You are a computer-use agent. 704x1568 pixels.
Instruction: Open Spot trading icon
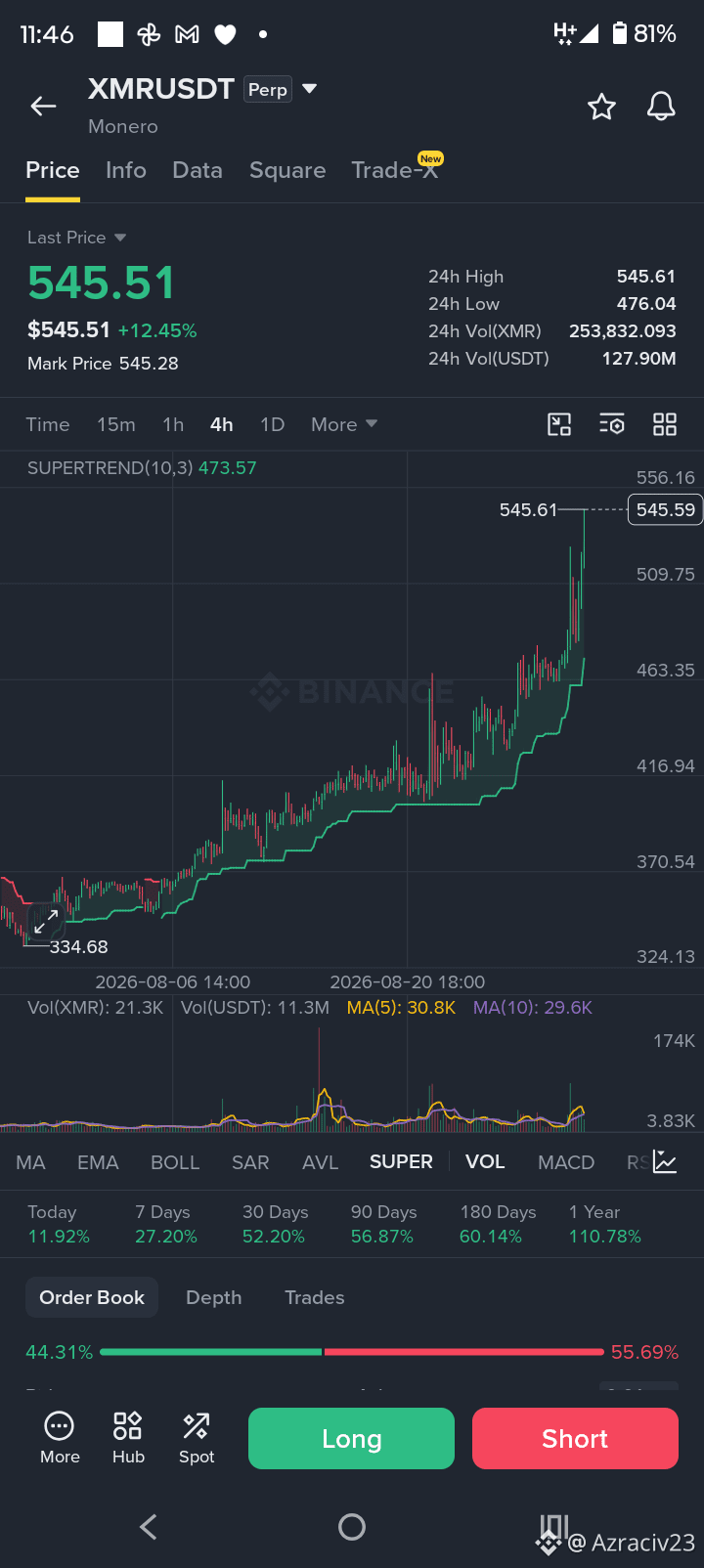coord(196,1438)
